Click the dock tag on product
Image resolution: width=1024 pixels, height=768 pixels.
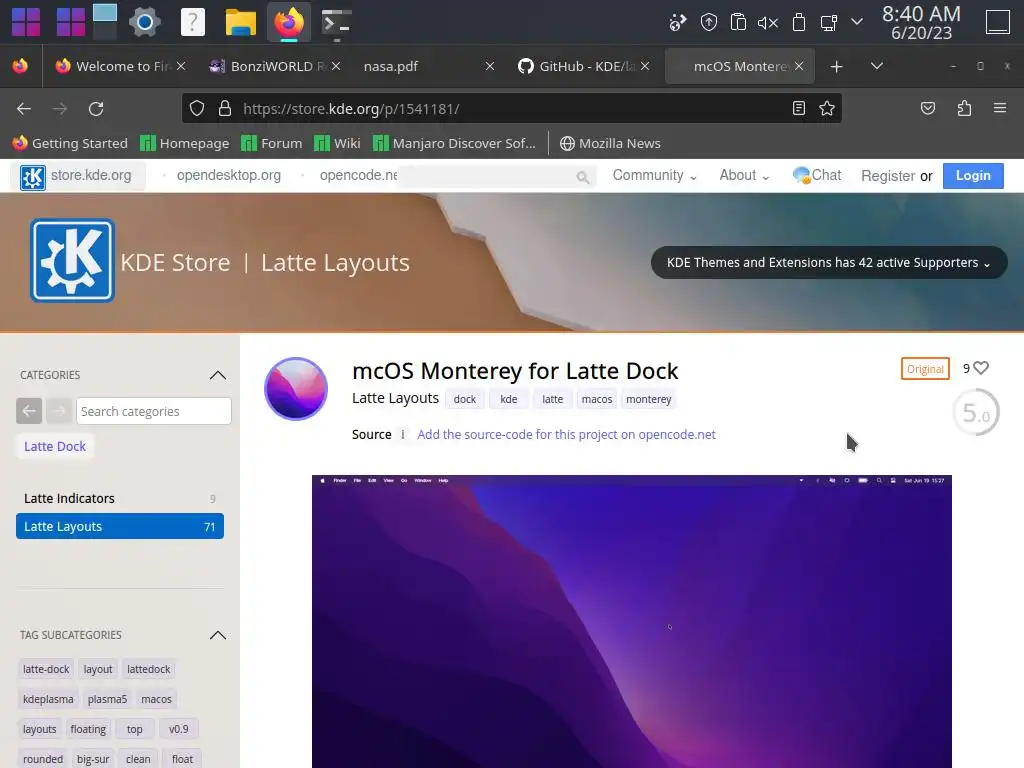pyautogui.click(x=464, y=399)
